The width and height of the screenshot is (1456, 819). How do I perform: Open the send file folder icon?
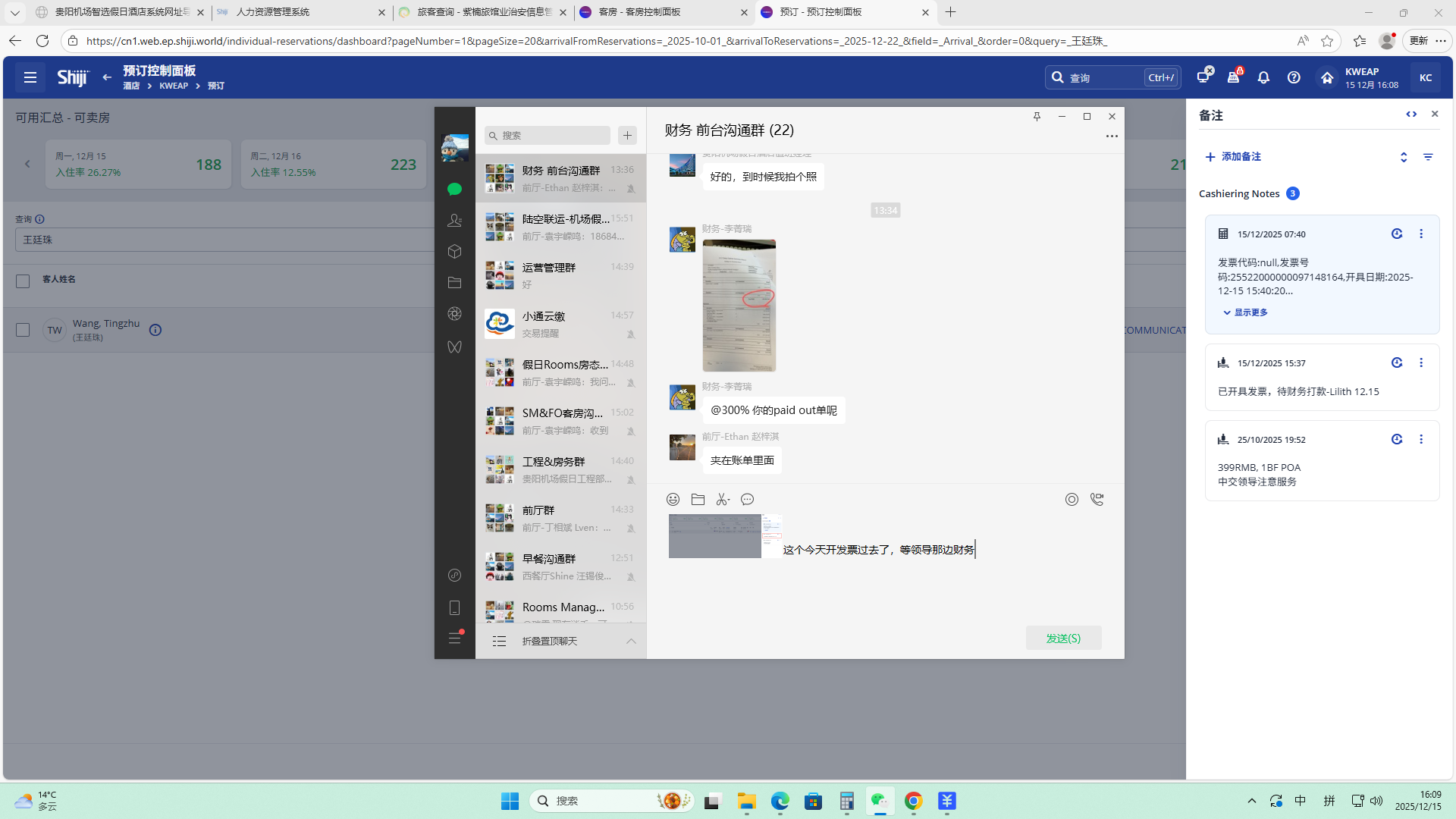698,499
